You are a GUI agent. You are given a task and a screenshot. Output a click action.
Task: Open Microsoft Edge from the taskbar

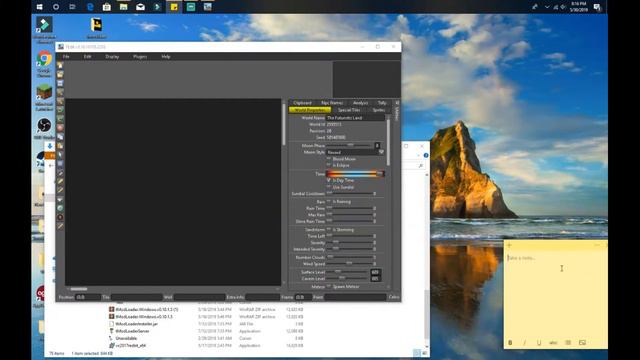90,7
